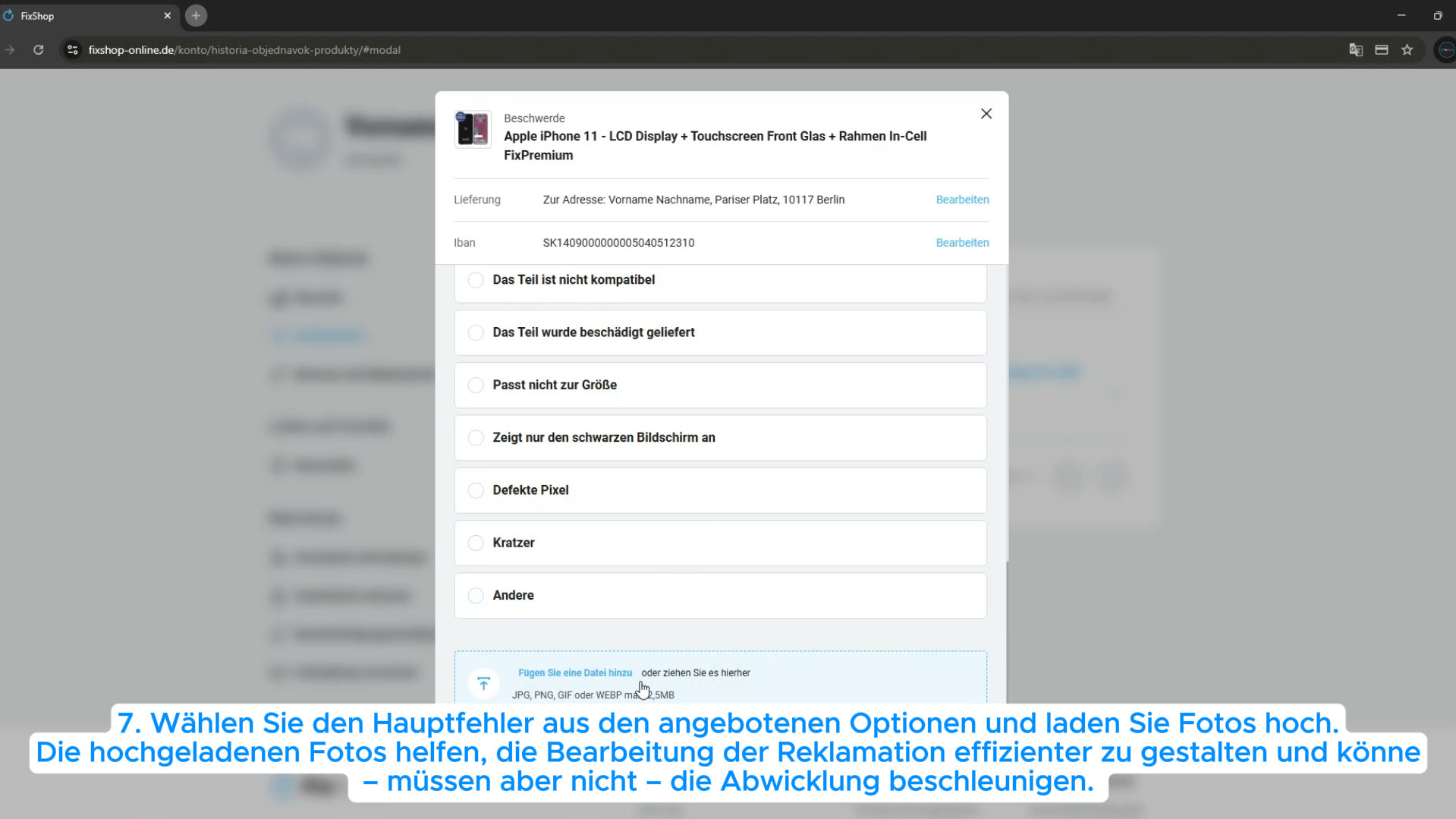Select 'Das Teil wurde beschädigt geliefert'
1456x819 pixels.
pyautogui.click(x=476, y=332)
